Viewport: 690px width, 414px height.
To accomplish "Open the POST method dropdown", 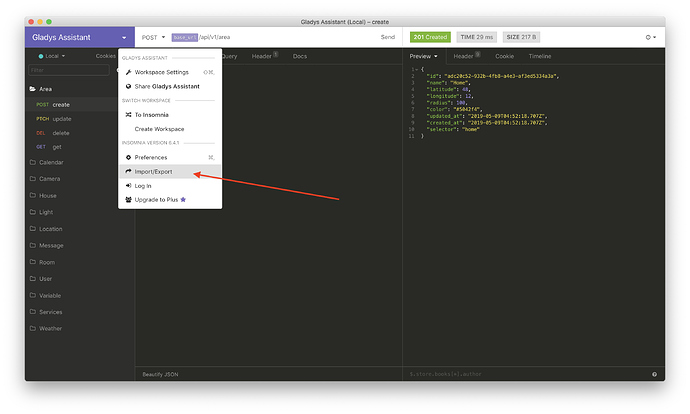I will pyautogui.click(x=153, y=37).
